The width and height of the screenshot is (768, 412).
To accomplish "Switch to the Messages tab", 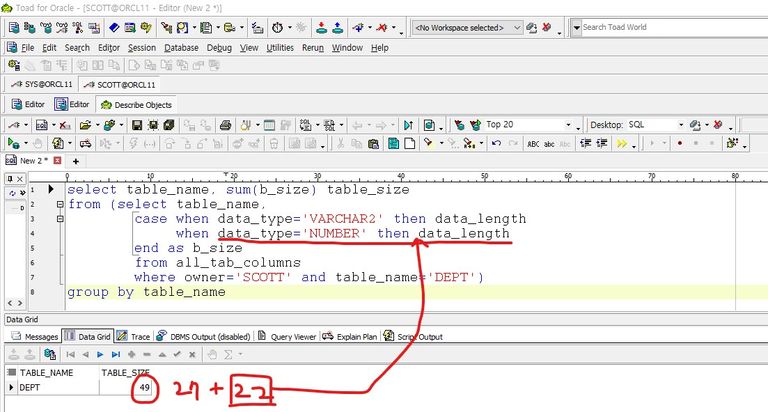I will (x=35, y=337).
